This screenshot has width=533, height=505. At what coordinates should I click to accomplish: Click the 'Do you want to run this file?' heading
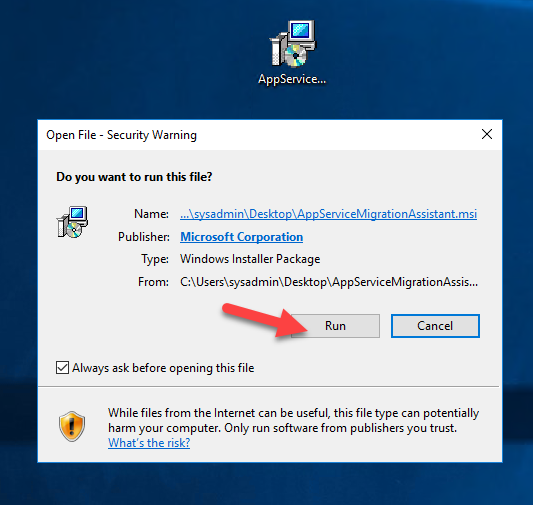(134, 177)
